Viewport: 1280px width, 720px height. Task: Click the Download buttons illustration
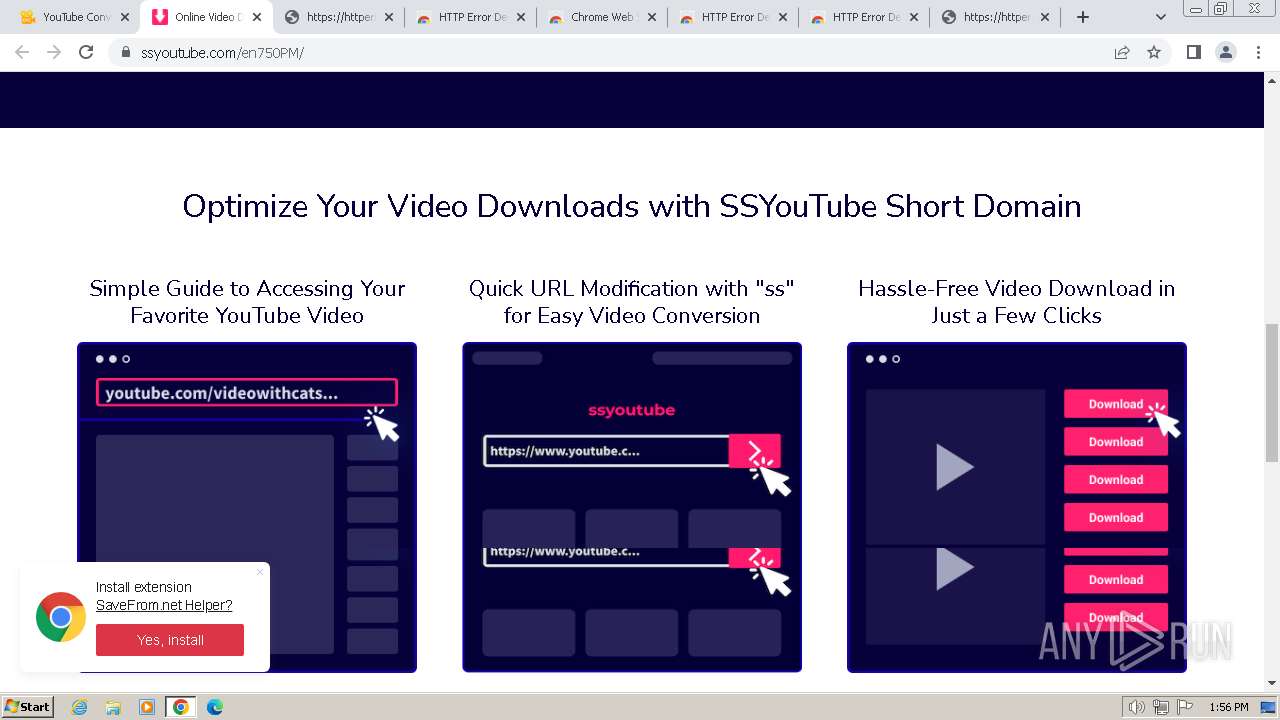[x=1017, y=507]
